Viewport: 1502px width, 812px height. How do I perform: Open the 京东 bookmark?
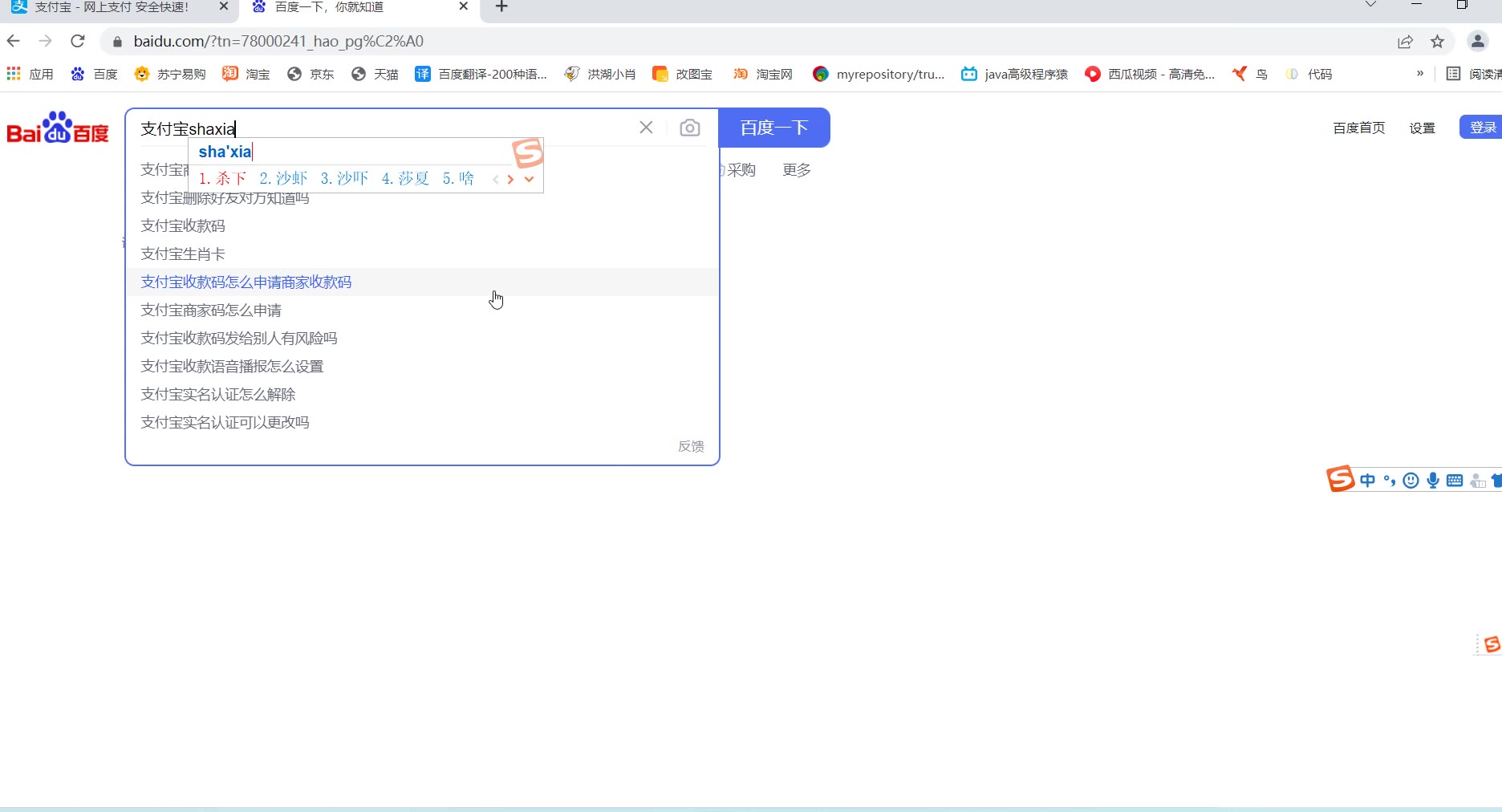tap(311, 74)
